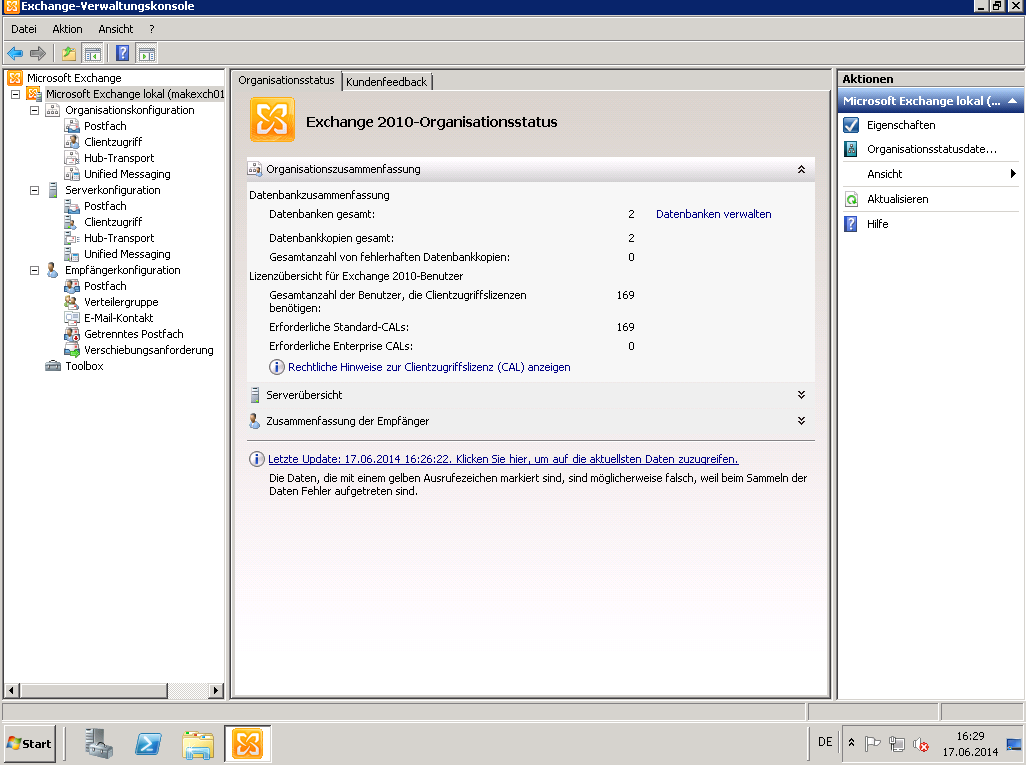Click Eigenschaften in the Aktionen pane
Image resolution: width=1026 pixels, height=765 pixels.
tap(901, 125)
